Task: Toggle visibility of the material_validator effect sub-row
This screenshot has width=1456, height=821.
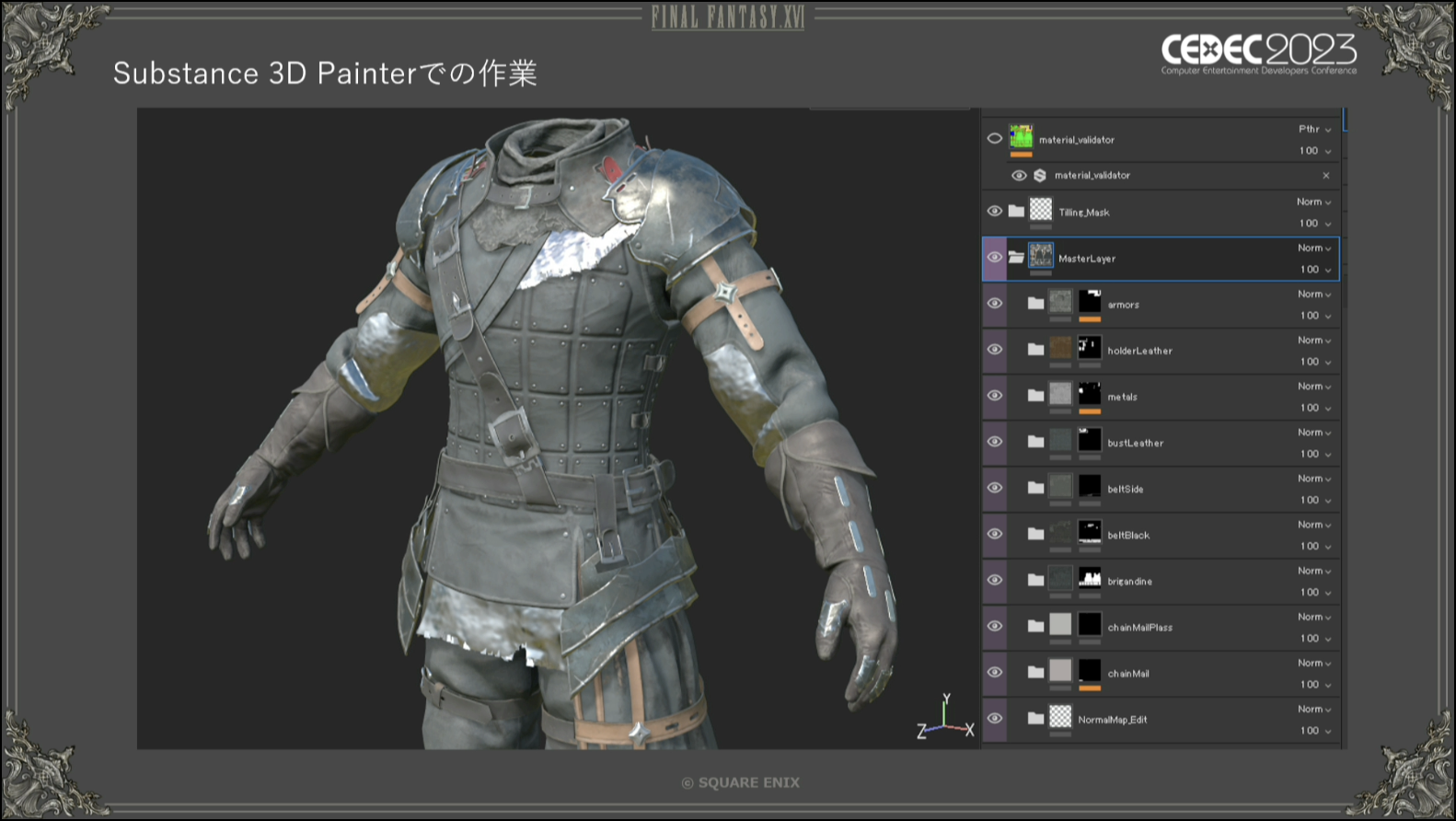Action: (x=1019, y=175)
